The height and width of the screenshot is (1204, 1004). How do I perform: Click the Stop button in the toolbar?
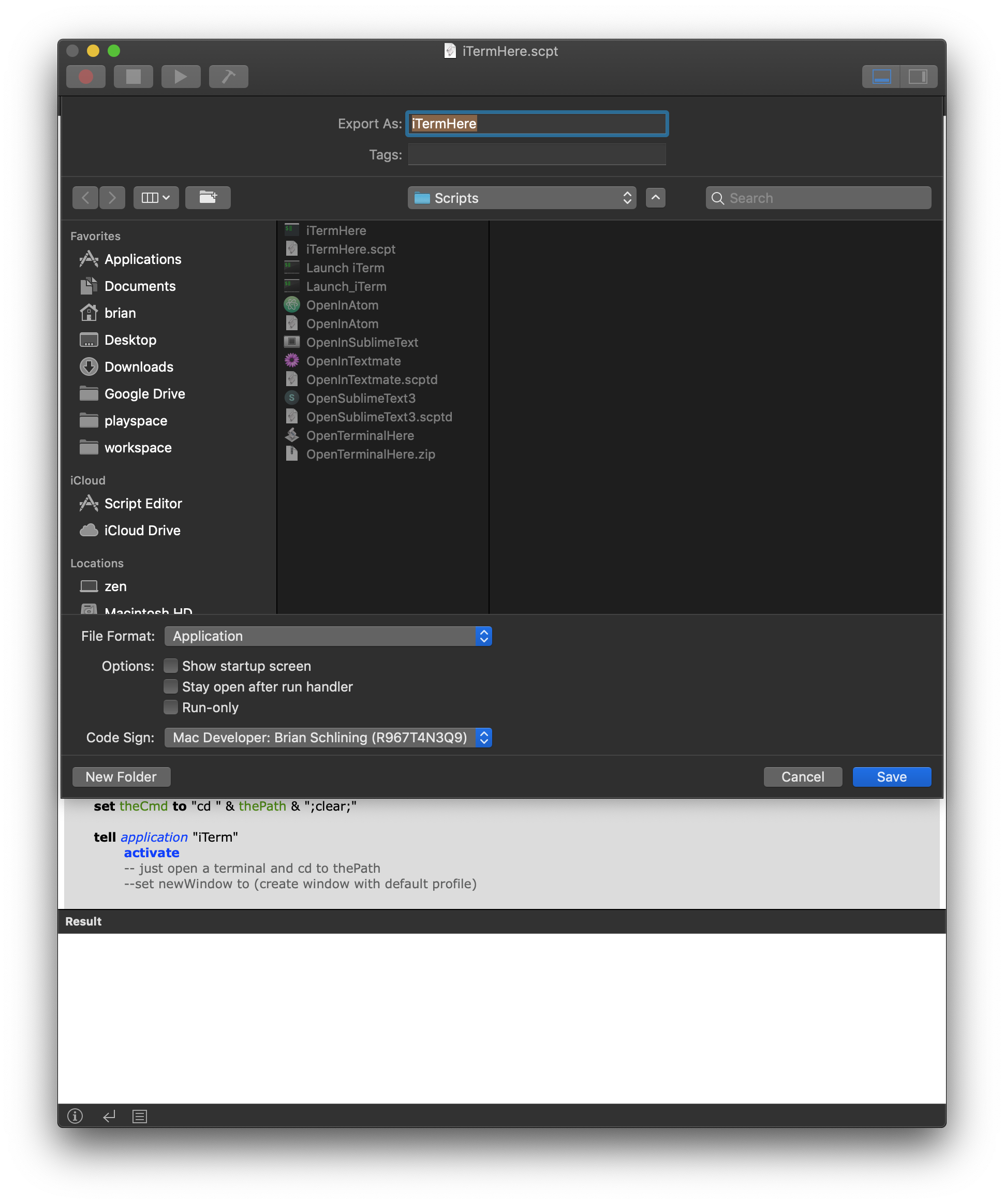133,76
